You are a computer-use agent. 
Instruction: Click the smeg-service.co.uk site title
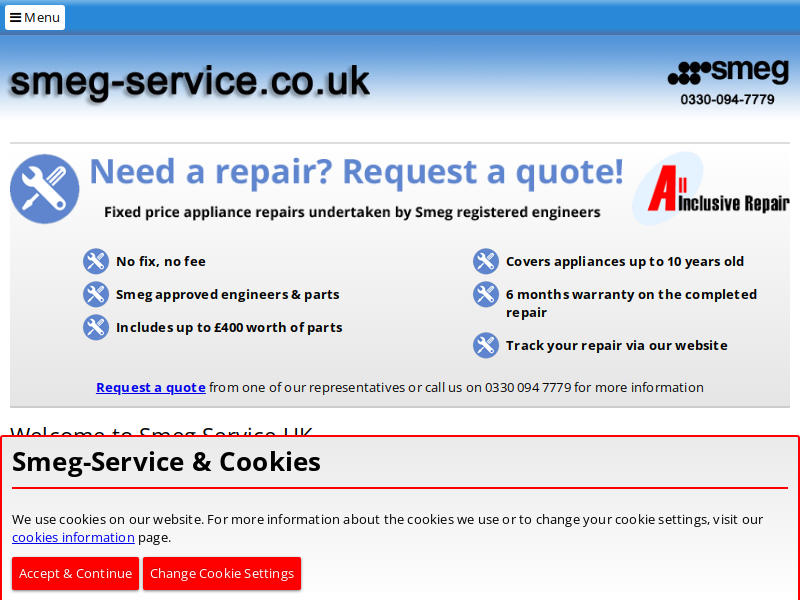[x=190, y=82]
